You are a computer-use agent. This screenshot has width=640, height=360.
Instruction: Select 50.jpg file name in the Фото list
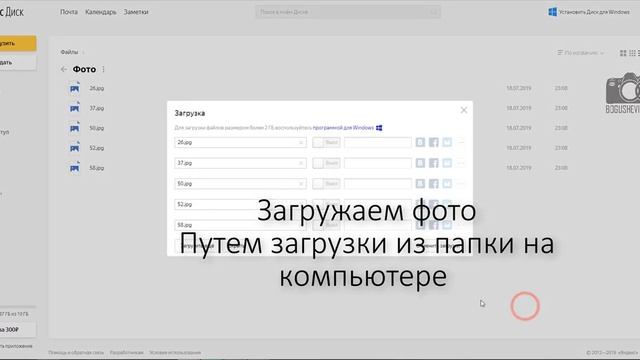(97, 128)
